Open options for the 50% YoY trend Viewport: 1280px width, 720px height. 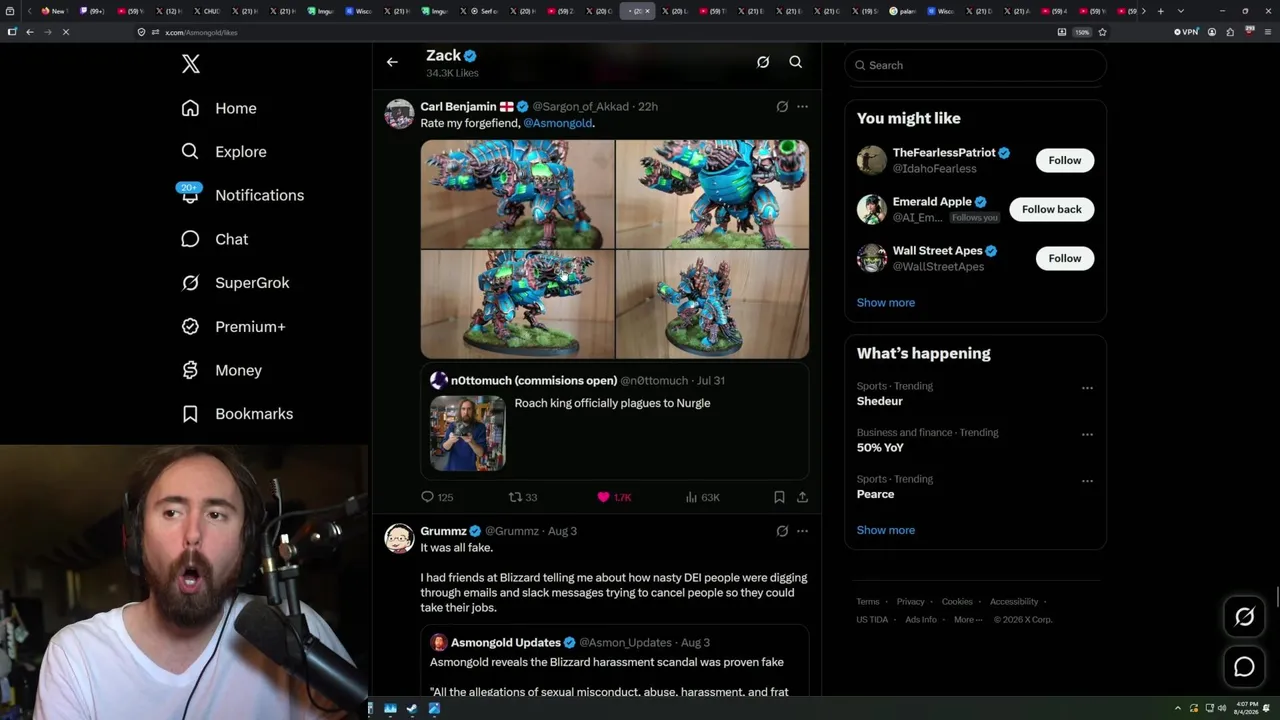point(1087,435)
